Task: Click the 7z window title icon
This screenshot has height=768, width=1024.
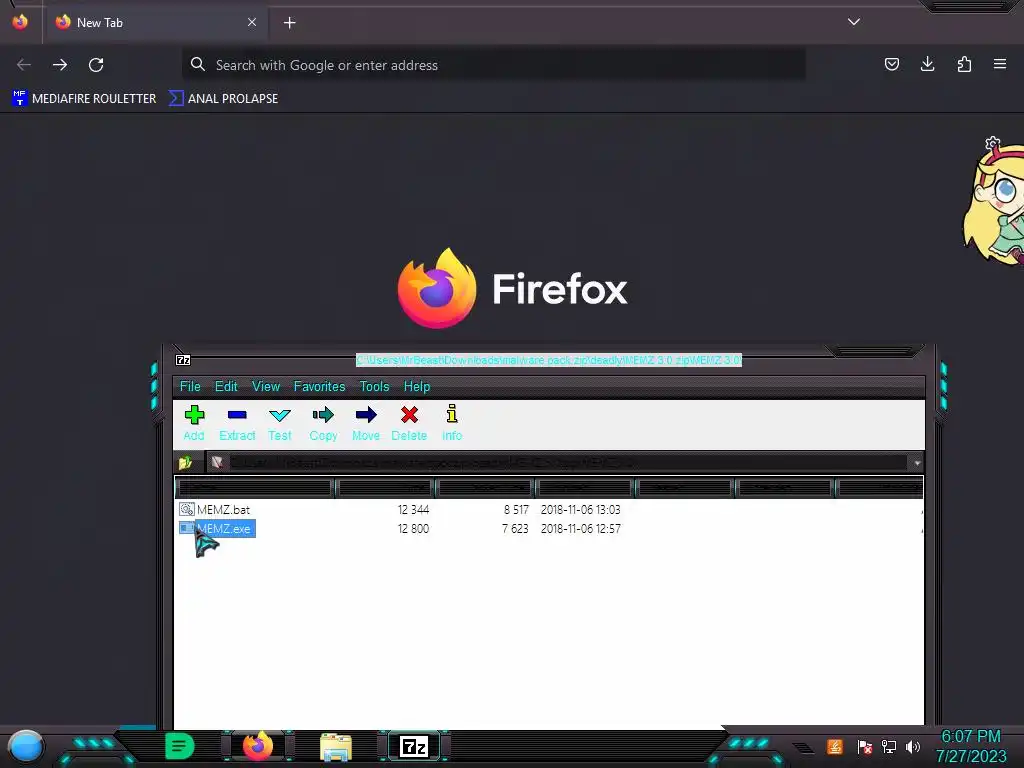Action: 183,360
